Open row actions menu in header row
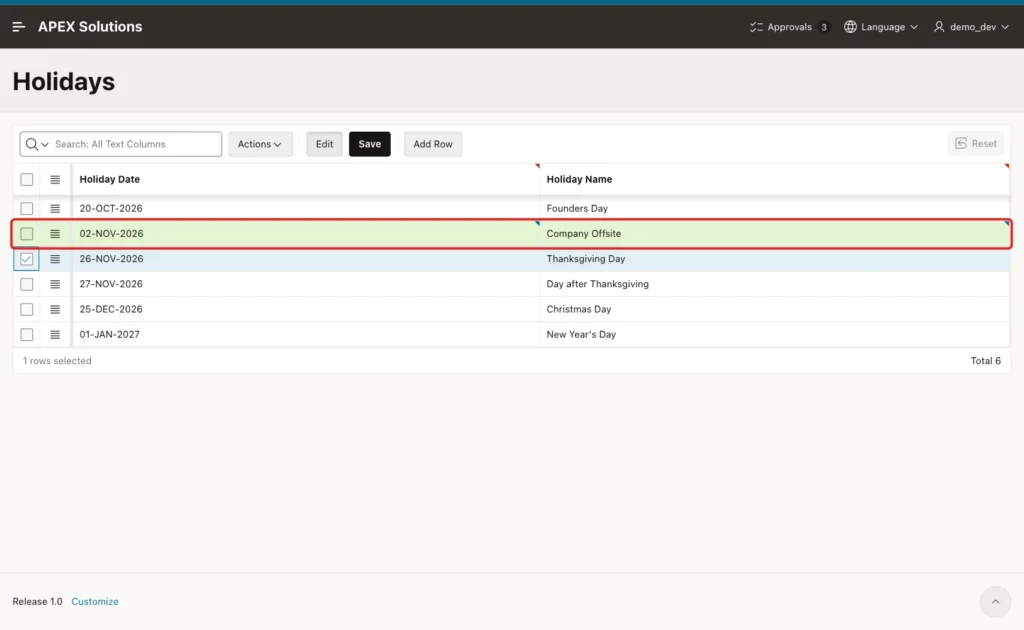This screenshot has width=1024, height=630. [55, 180]
